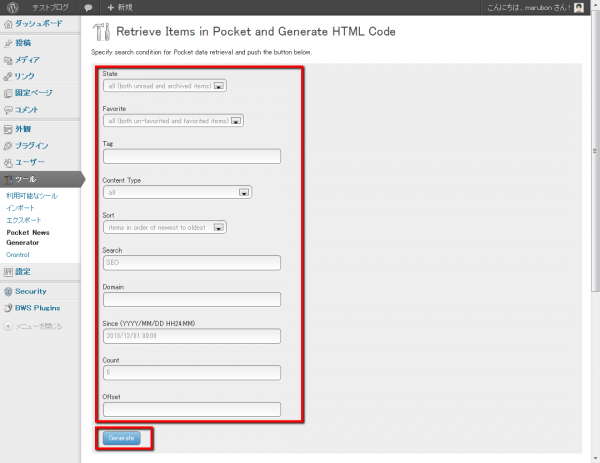Focus the Search field containing SEO
Viewport: 600px width, 463px height.
coord(192,263)
